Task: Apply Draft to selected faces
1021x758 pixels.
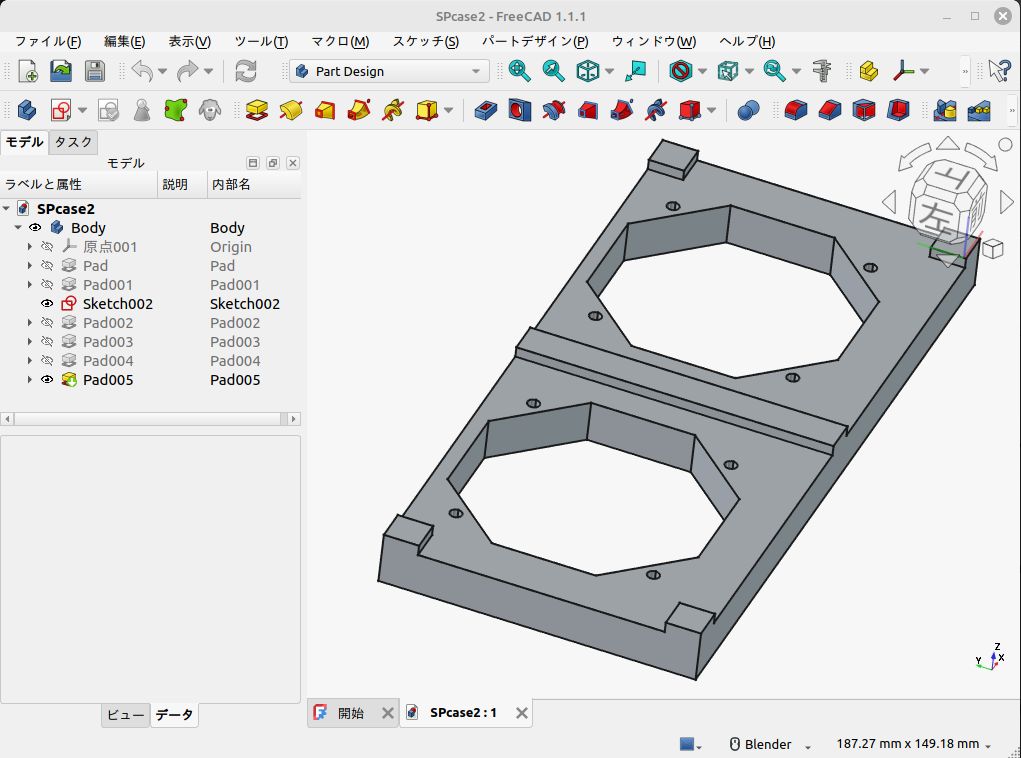Action: click(863, 110)
